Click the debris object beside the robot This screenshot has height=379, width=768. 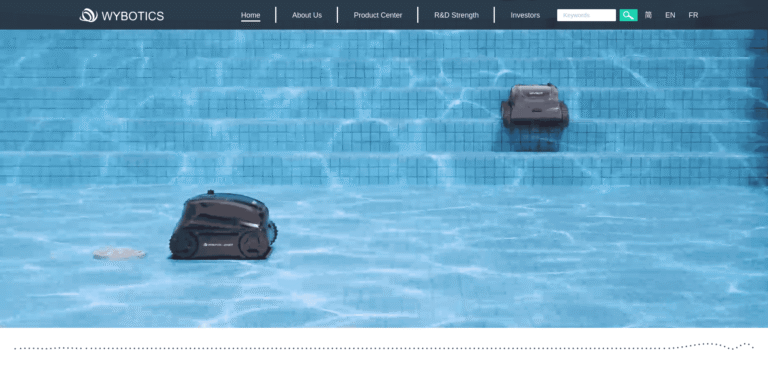click(120, 253)
